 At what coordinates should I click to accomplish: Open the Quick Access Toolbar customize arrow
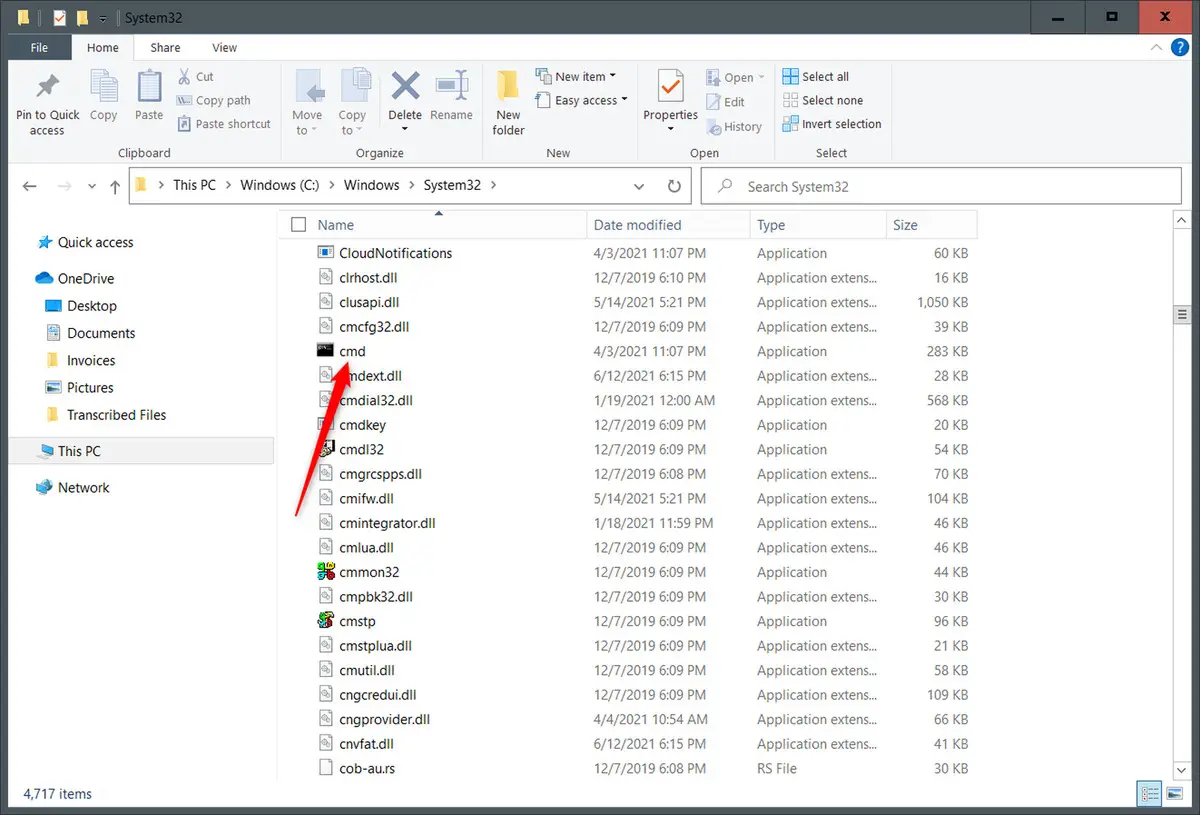click(x=103, y=18)
